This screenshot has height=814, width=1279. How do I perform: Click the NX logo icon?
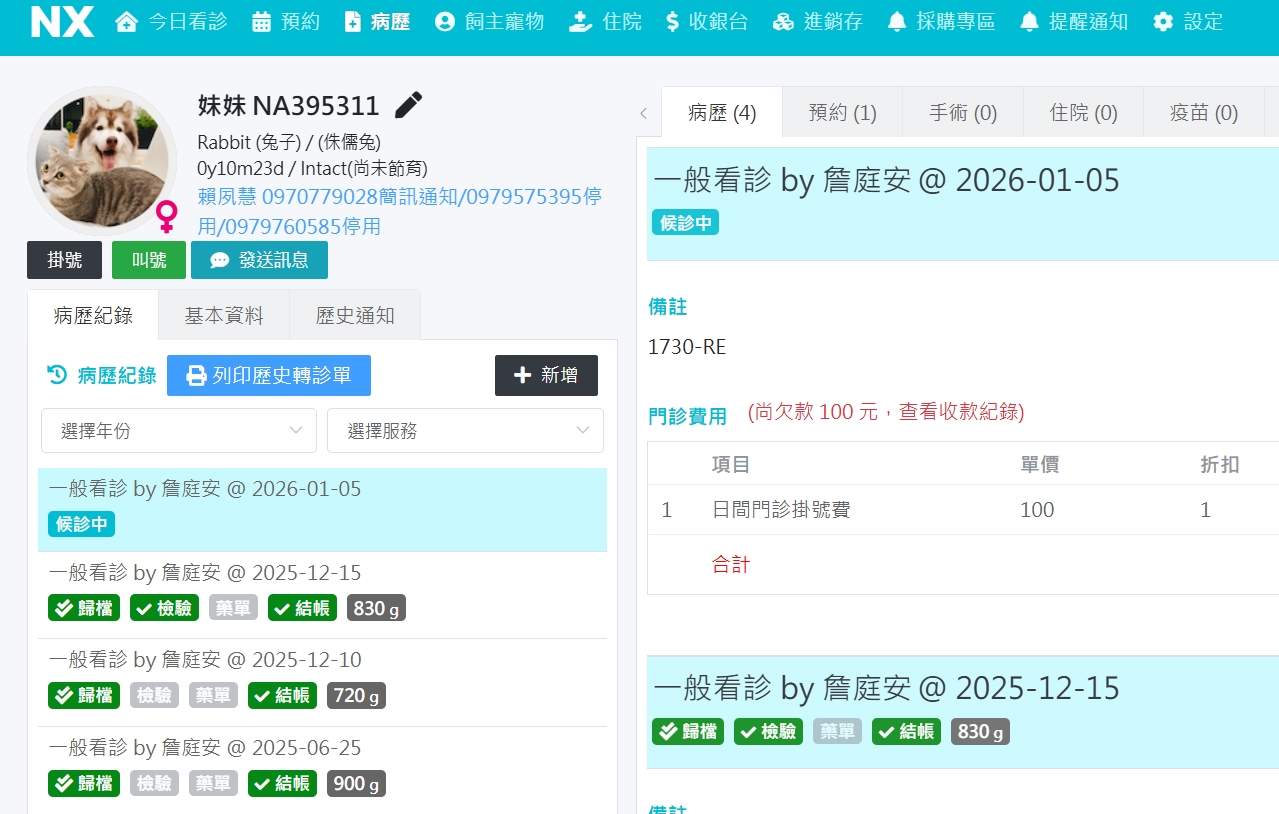(62, 22)
